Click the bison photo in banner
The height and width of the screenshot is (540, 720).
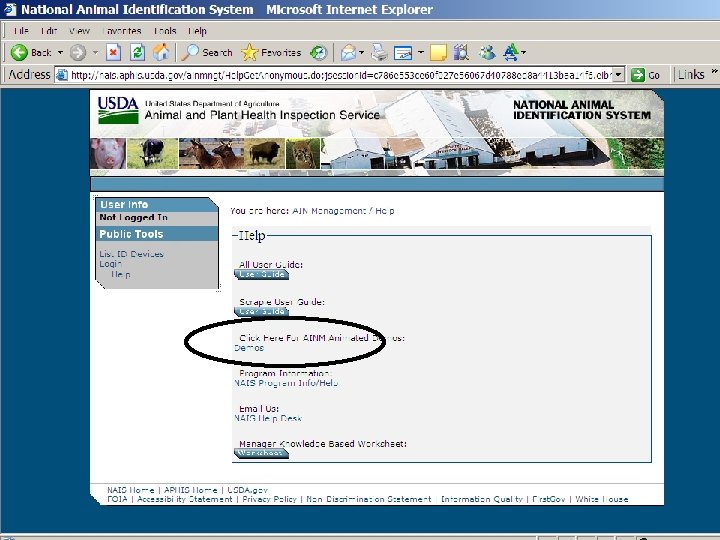coord(264,153)
